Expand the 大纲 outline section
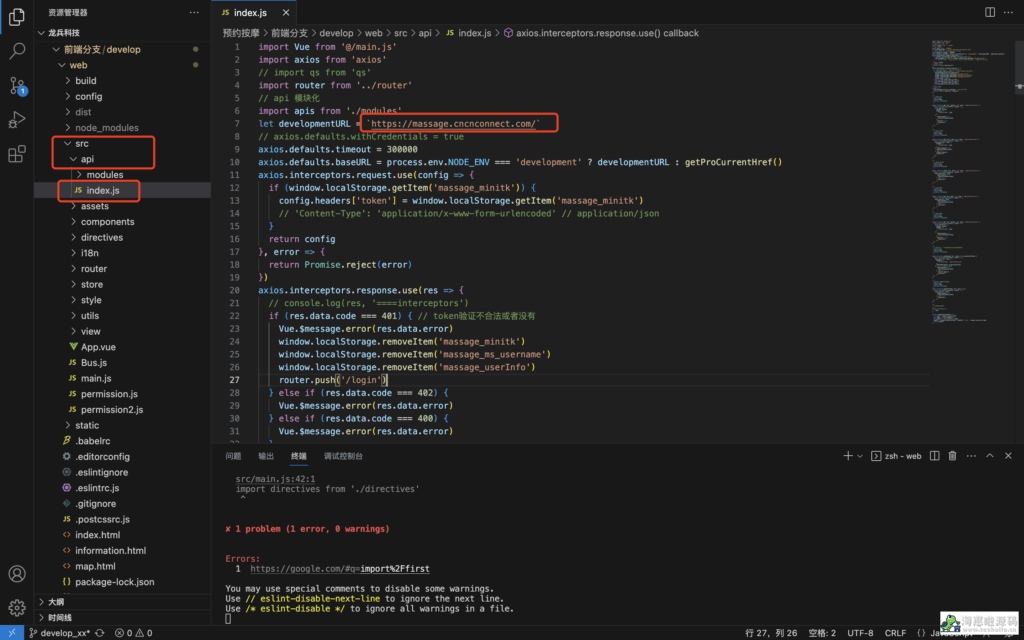Screen dimensions: 1024x640 point(56,601)
